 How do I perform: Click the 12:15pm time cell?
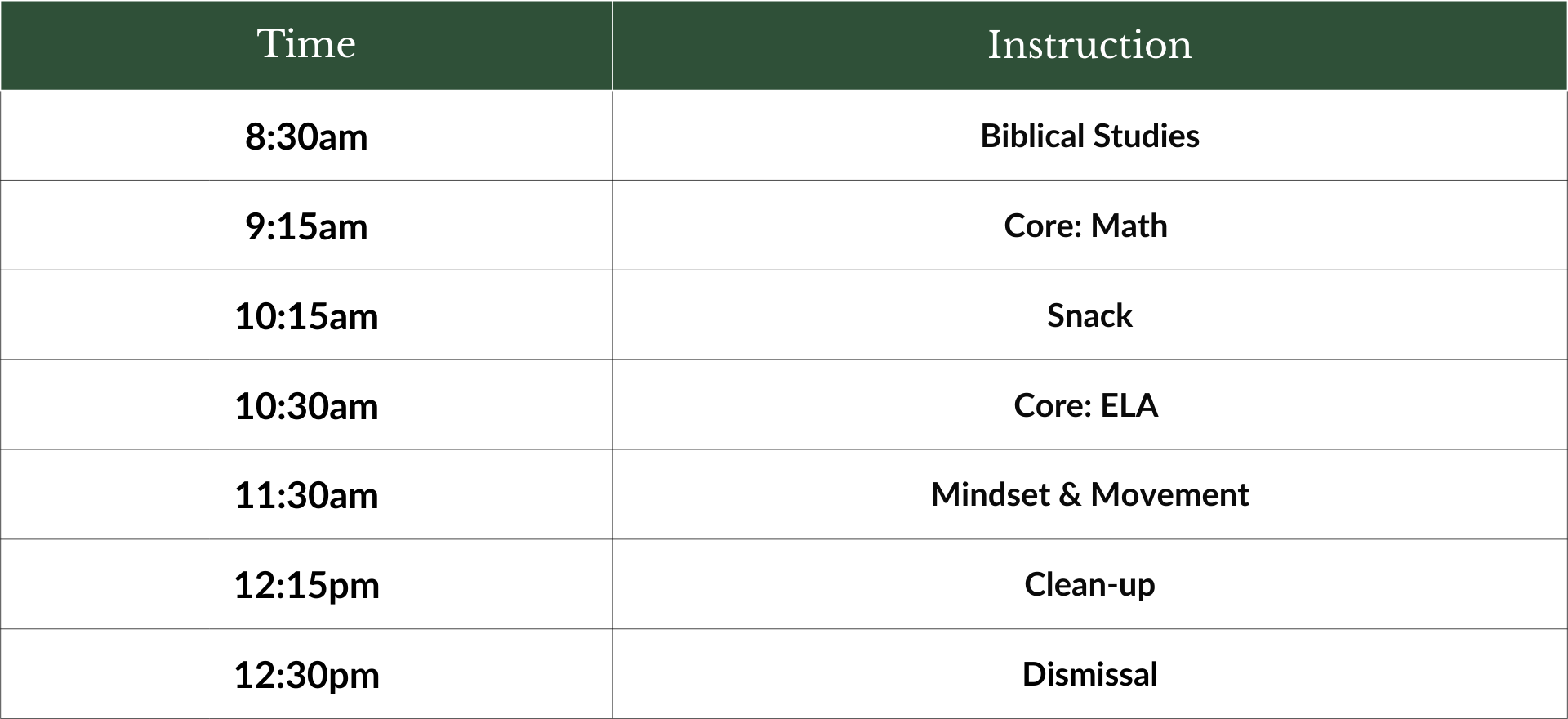pos(306,584)
